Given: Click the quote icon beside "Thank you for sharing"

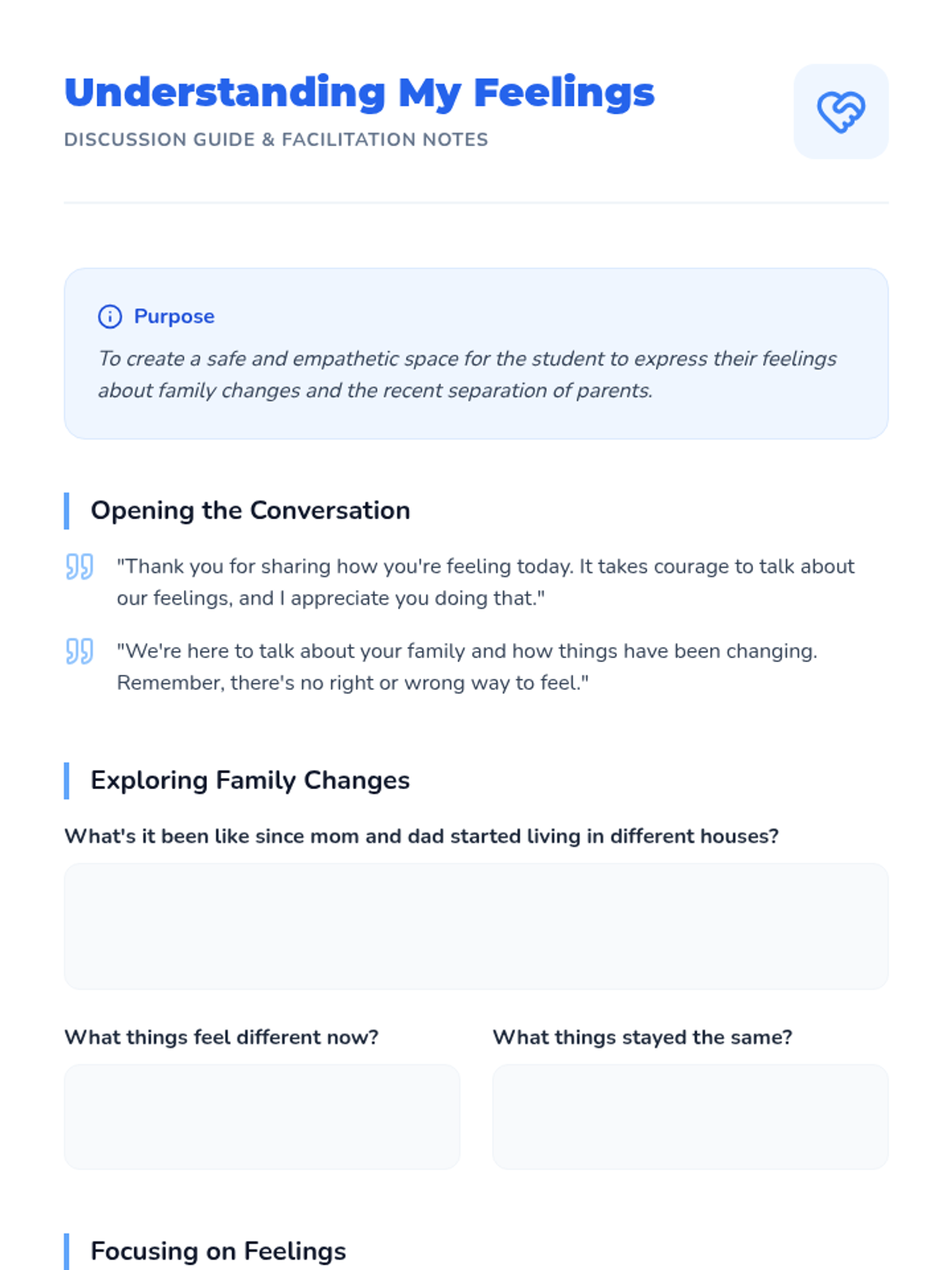Looking at the screenshot, I should pyautogui.click(x=79, y=567).
